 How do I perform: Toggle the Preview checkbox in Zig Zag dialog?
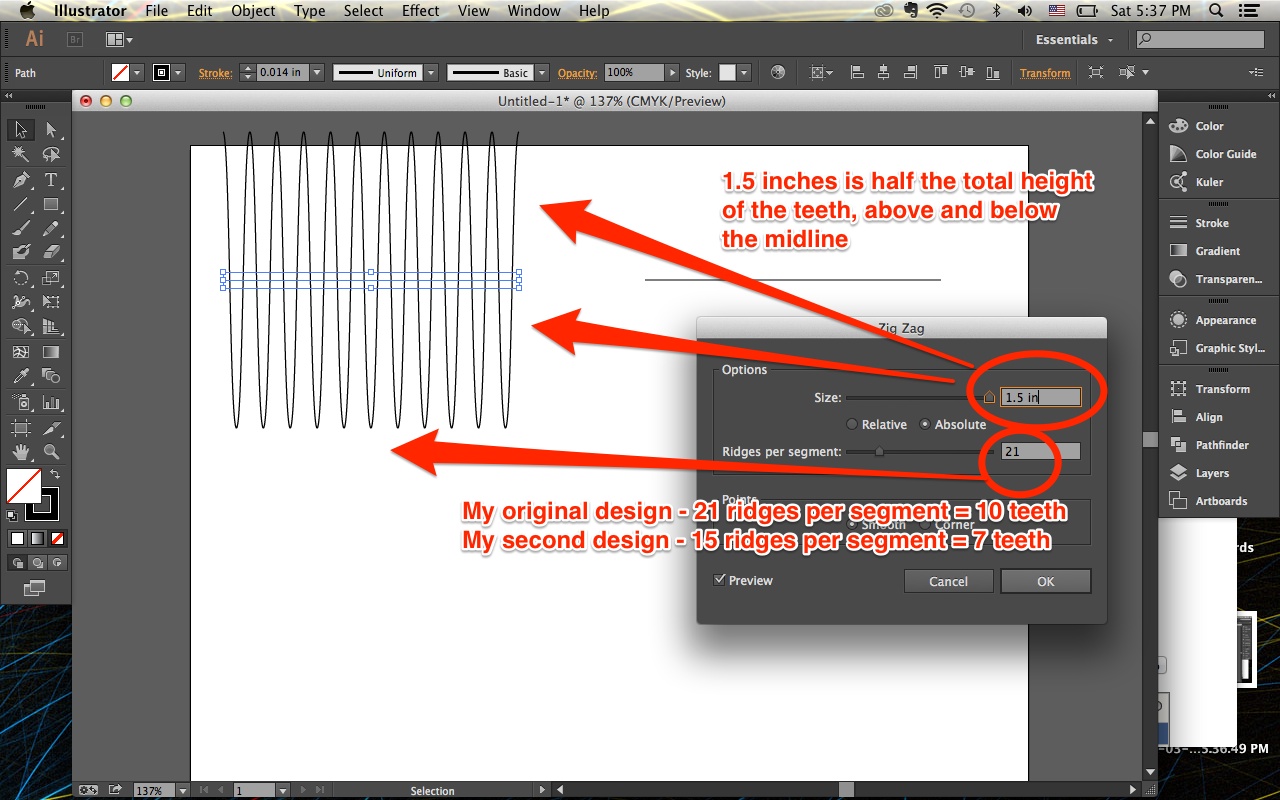coord(719,580)
